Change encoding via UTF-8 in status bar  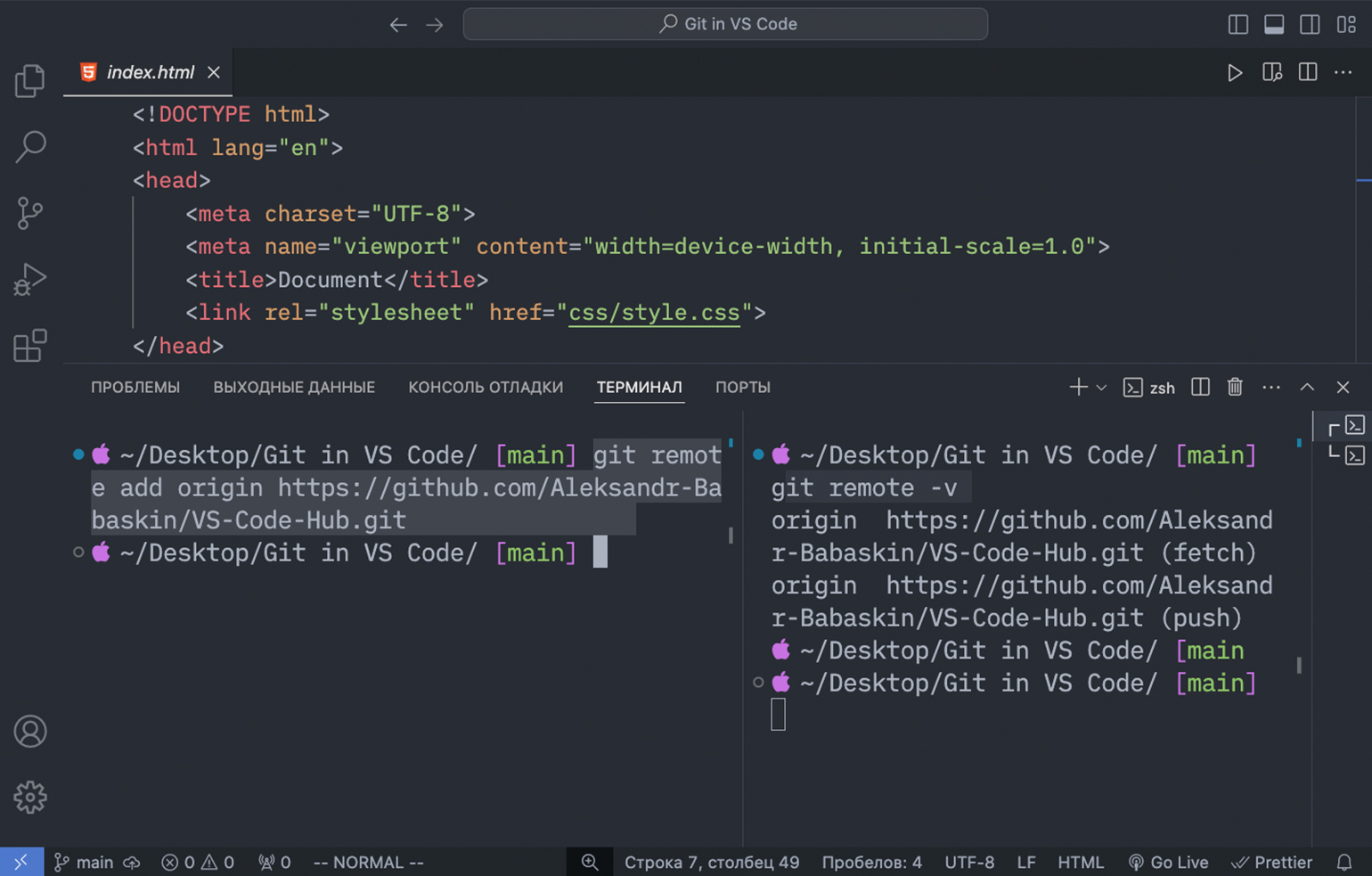[969, 862]
